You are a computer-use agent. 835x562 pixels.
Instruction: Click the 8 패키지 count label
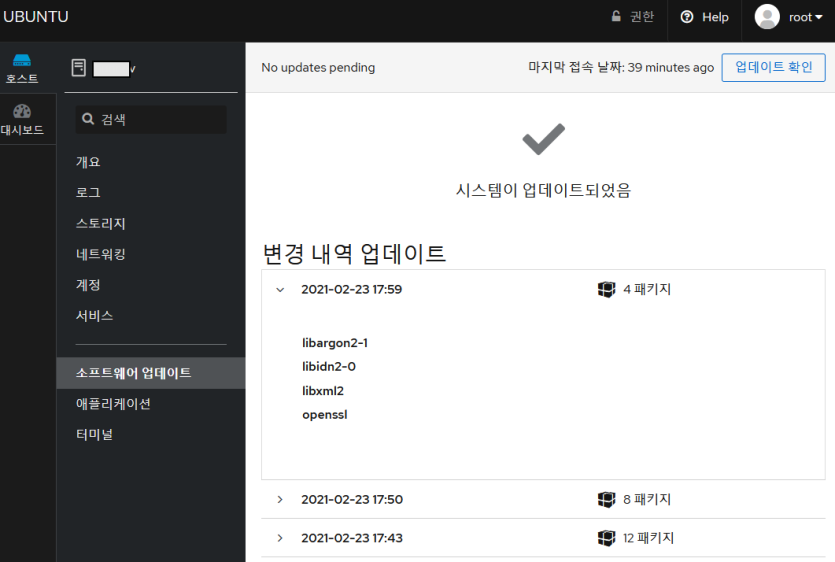click(x=647, y=499)
